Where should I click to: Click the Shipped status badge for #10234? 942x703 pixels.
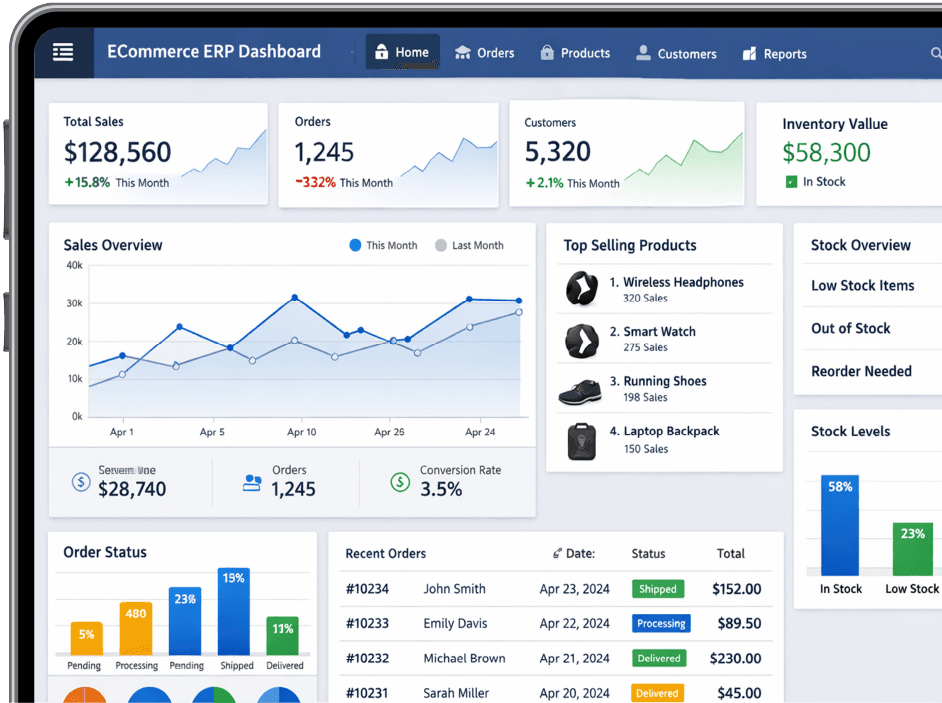[658, 589]
